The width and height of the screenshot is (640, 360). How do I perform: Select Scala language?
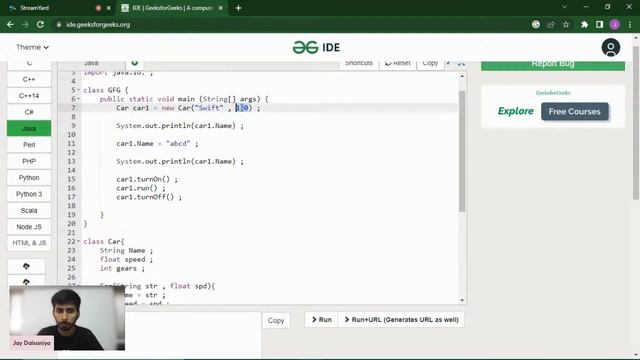tap(29, 210)
